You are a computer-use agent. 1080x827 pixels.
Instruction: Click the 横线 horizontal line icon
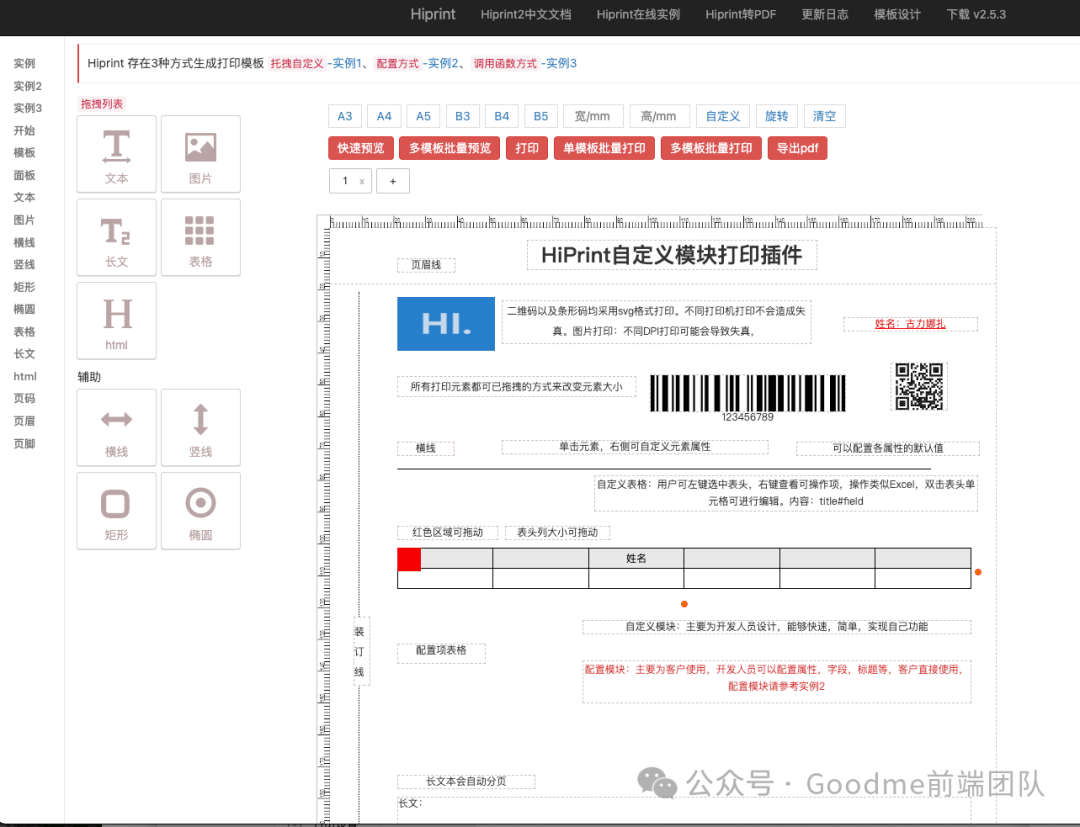tap(116, 421)
